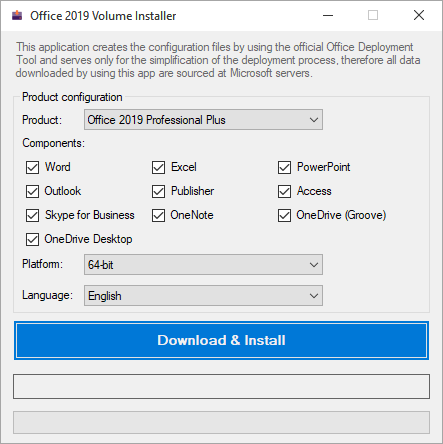Disable the Outlook component
The image size is (443, 444).
(32, 191)
